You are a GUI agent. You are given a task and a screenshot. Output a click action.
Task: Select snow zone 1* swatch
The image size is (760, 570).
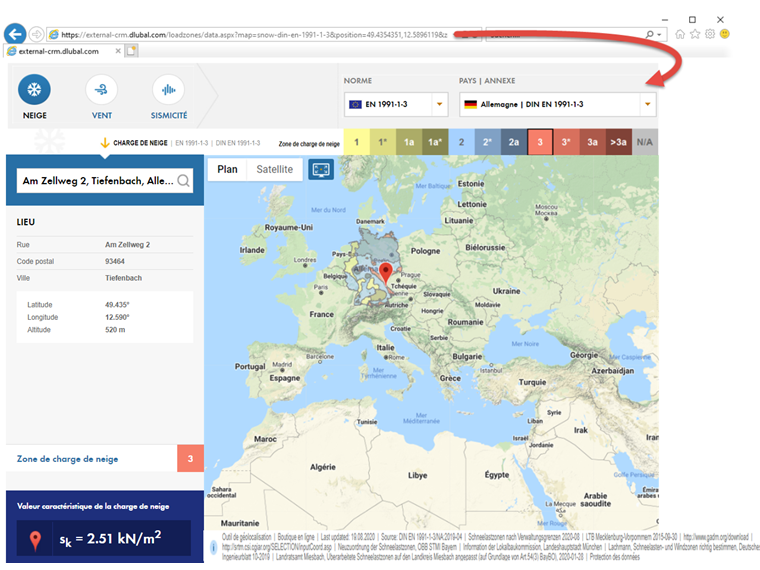point(382,142)
